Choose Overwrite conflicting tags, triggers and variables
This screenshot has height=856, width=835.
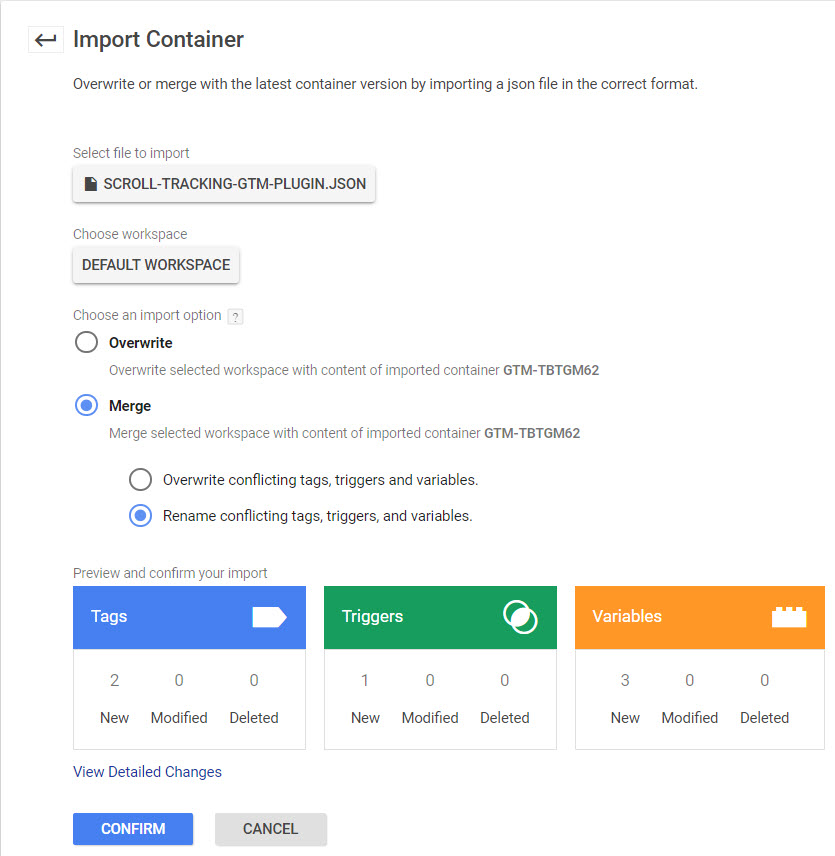tap(140, 480)
